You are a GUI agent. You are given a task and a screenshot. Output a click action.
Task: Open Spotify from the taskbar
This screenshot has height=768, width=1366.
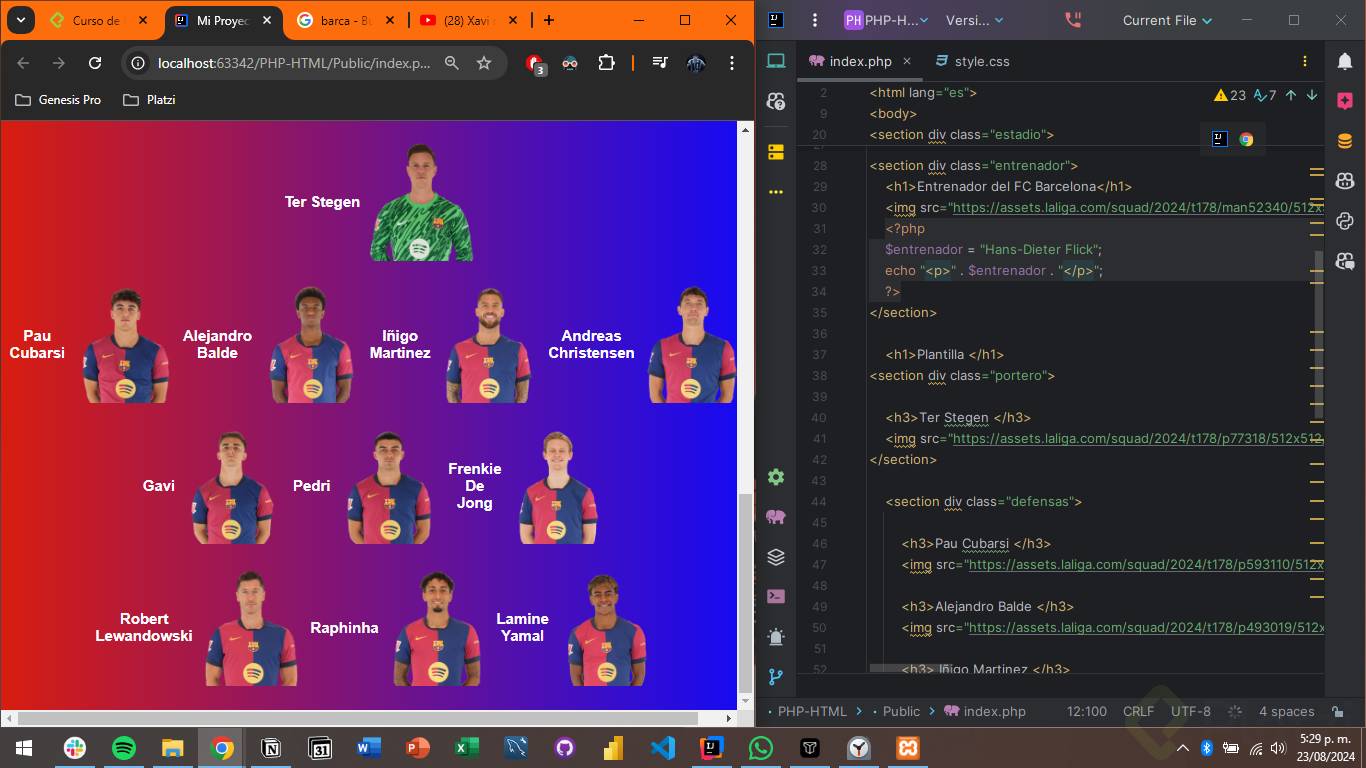pos(124,748)
